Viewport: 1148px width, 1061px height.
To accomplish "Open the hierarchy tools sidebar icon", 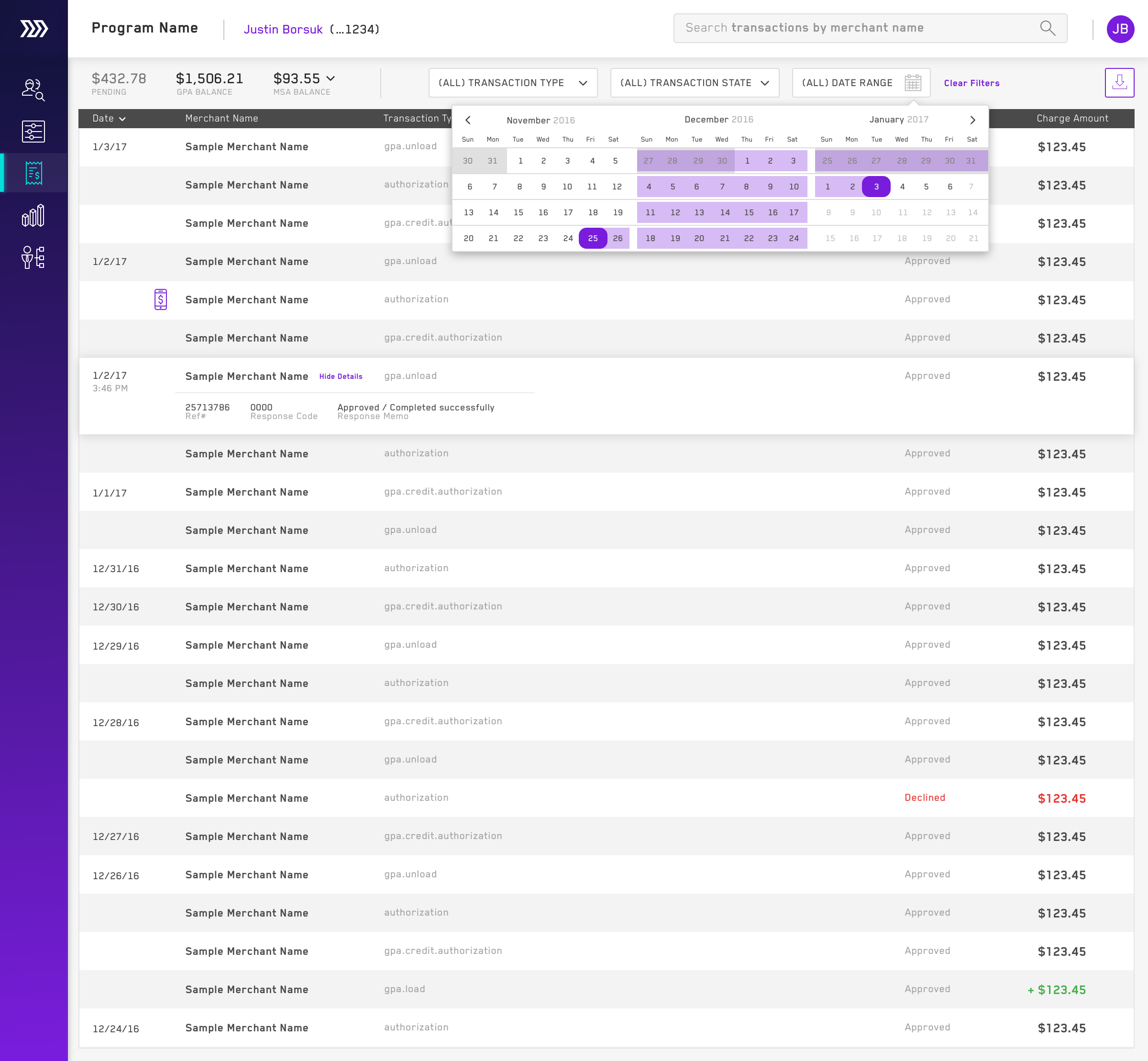I will 33,257.
